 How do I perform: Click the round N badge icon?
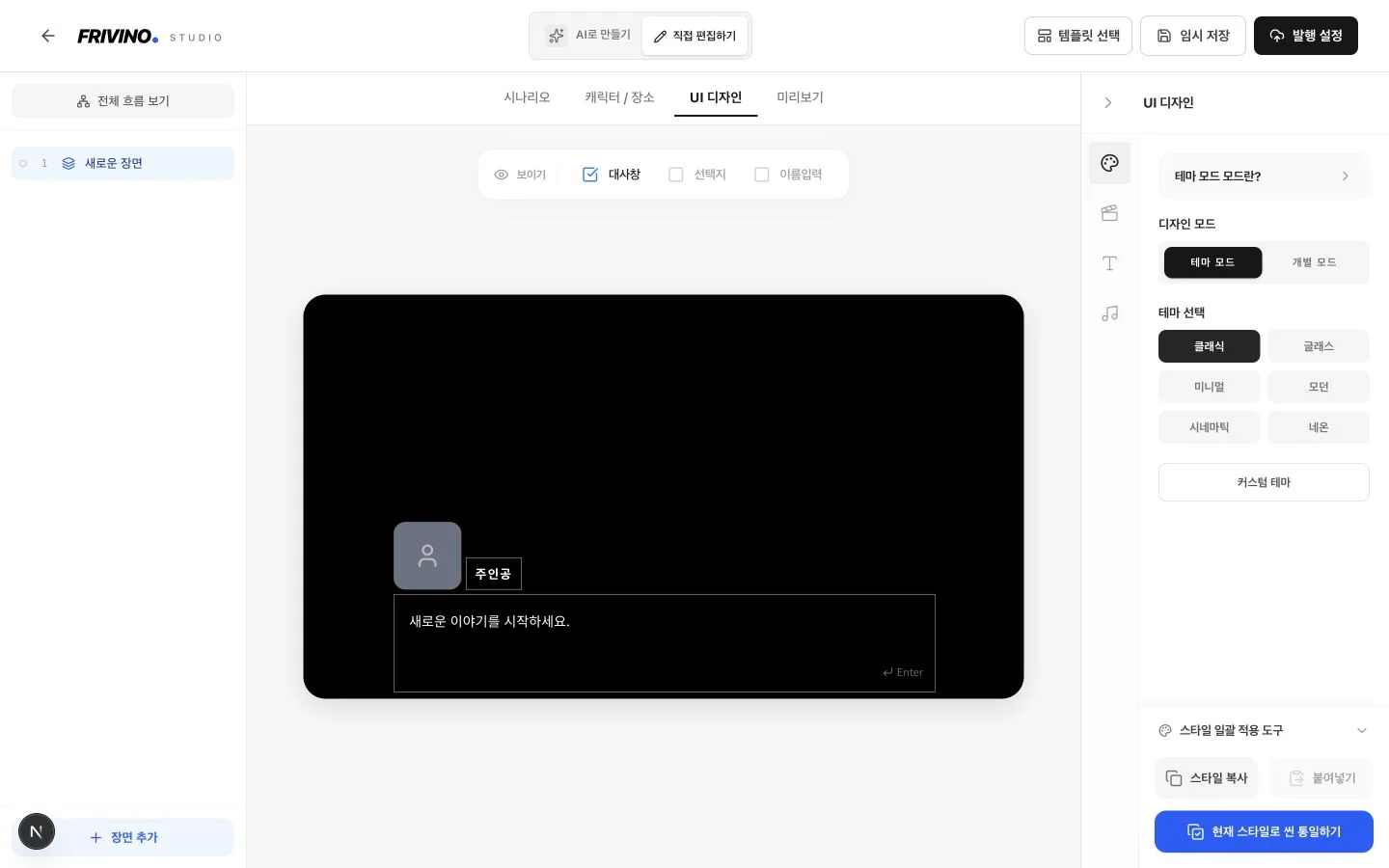click(x=37, y=831)
